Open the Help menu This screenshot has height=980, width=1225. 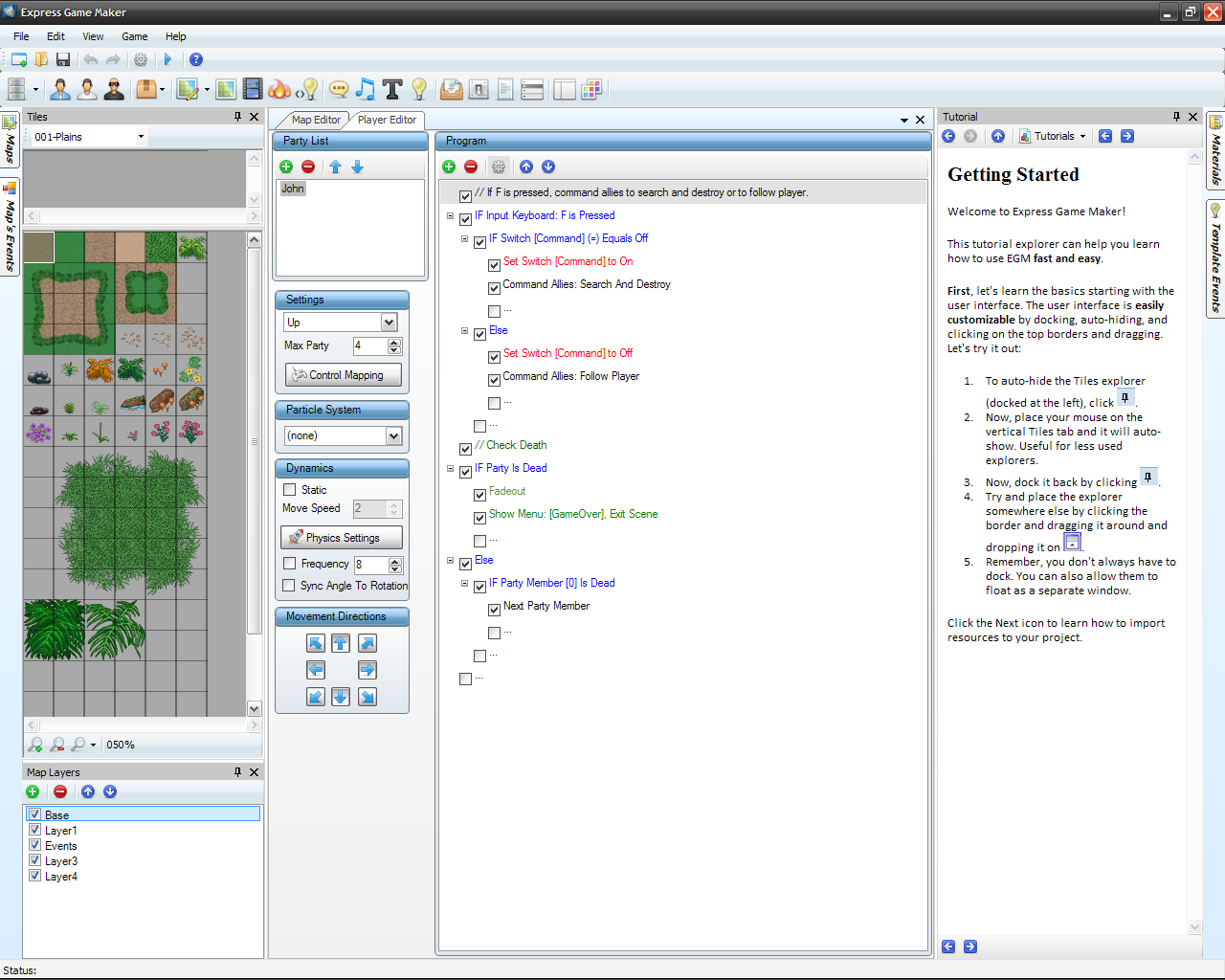click(175, 36)
